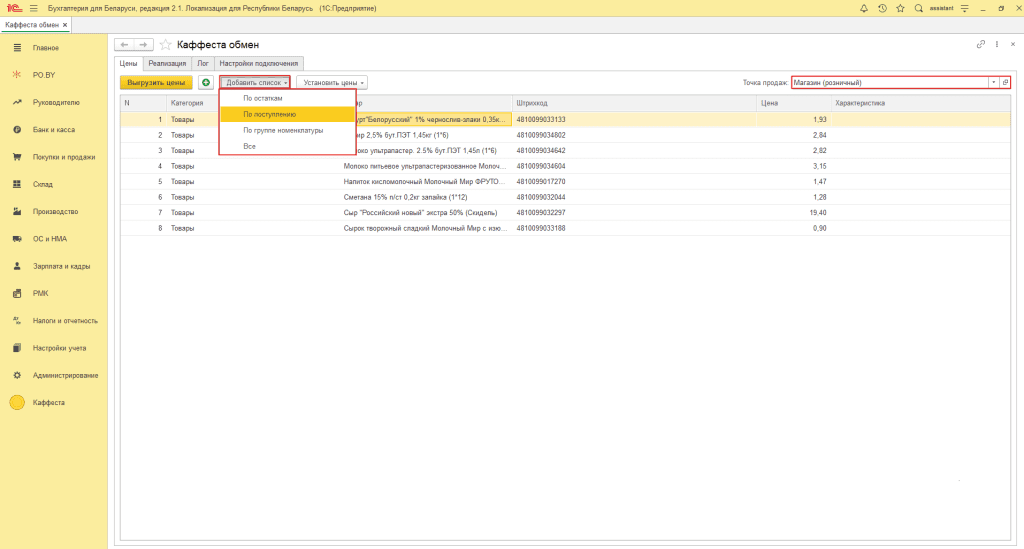Screen dimensions: 1024x549
Task: Close the form with X icon
Action: click(1013, 44)
